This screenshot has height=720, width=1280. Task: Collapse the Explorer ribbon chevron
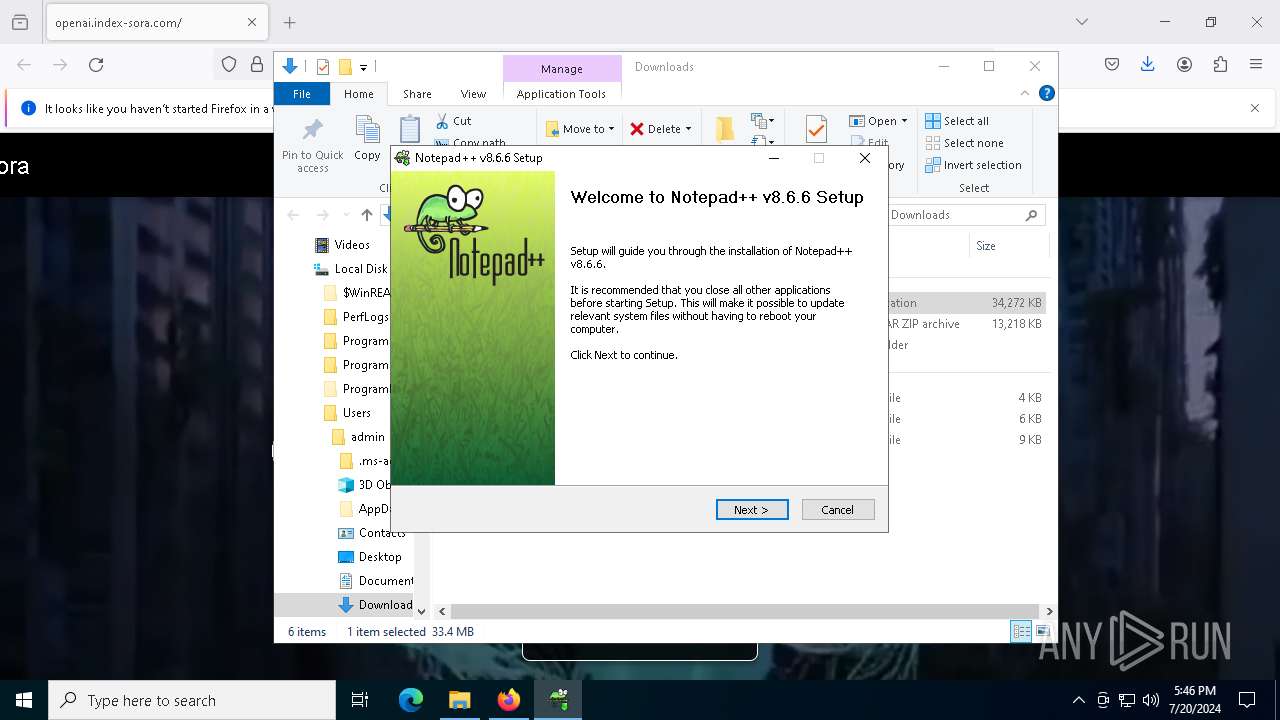point(1024,94)
